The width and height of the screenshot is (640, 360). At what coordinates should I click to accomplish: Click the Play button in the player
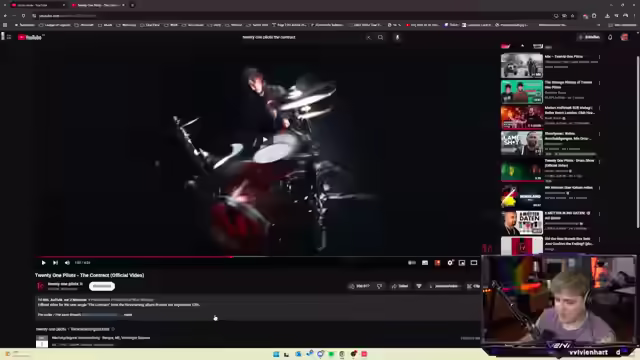click(x=43, y=263)
